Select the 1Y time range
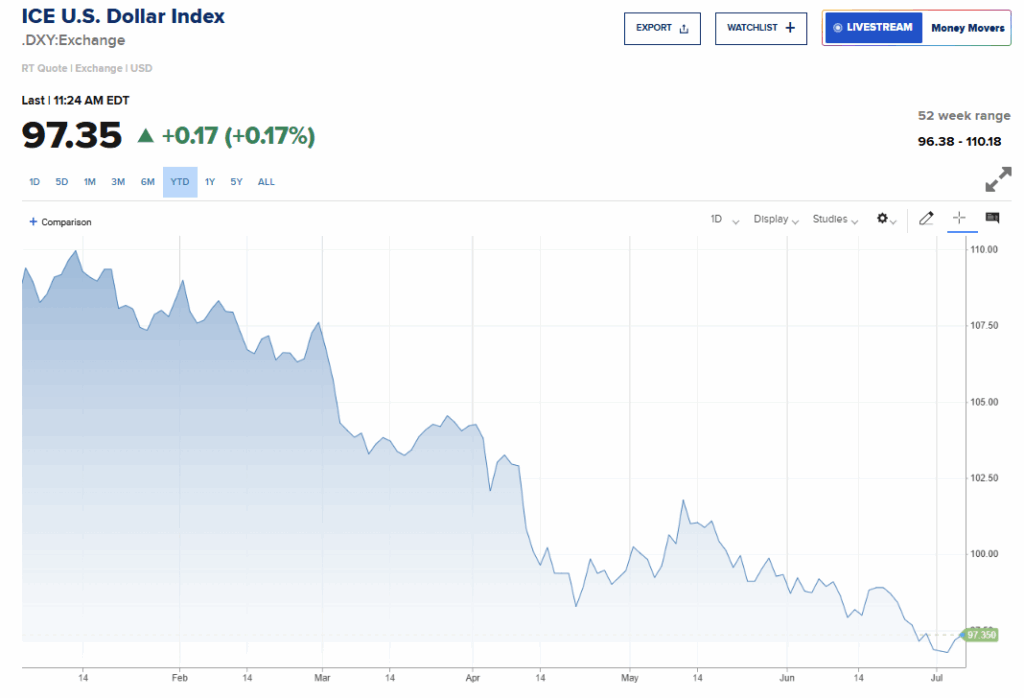Screen dimensions: 1024x698 tap(210, 182)
